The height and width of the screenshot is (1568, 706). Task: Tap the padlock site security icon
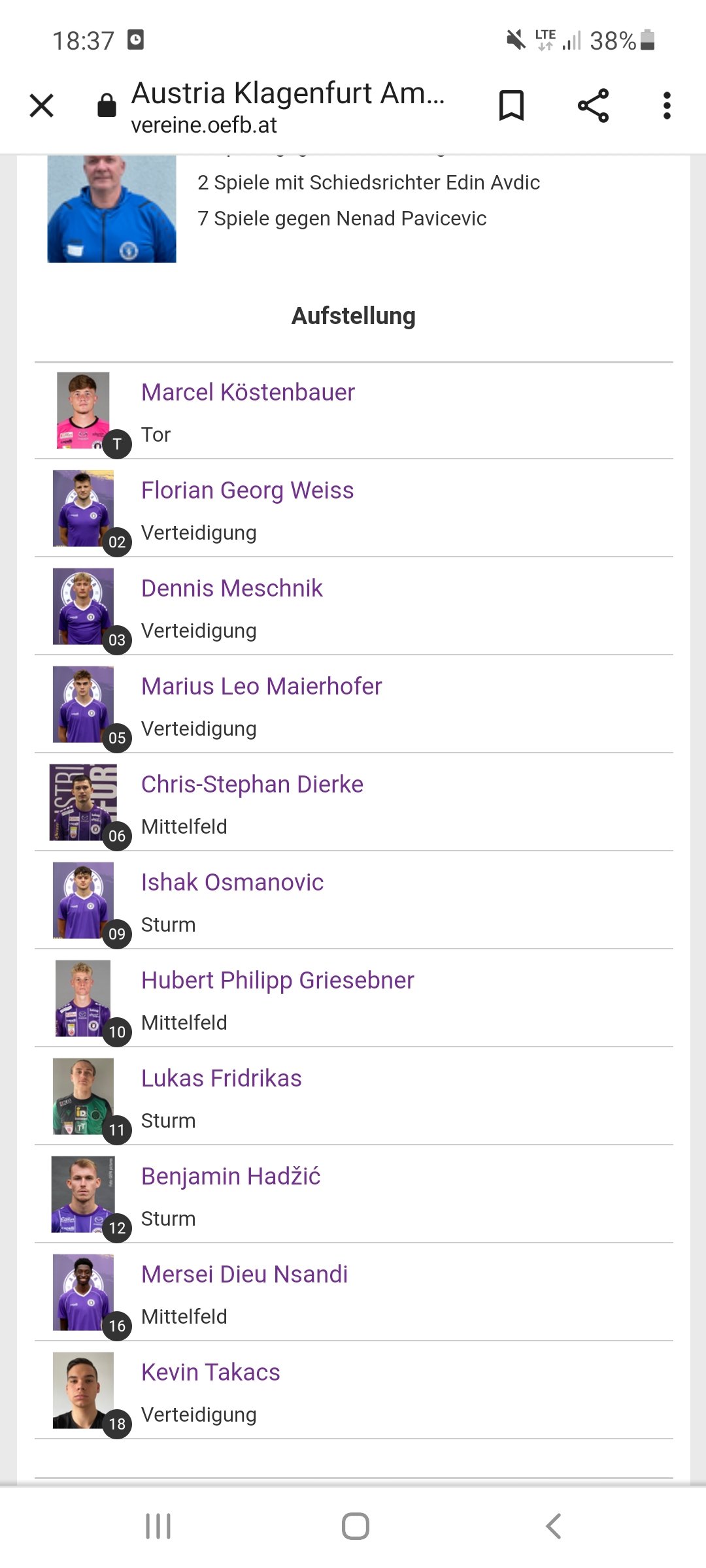tap(107, 105)
